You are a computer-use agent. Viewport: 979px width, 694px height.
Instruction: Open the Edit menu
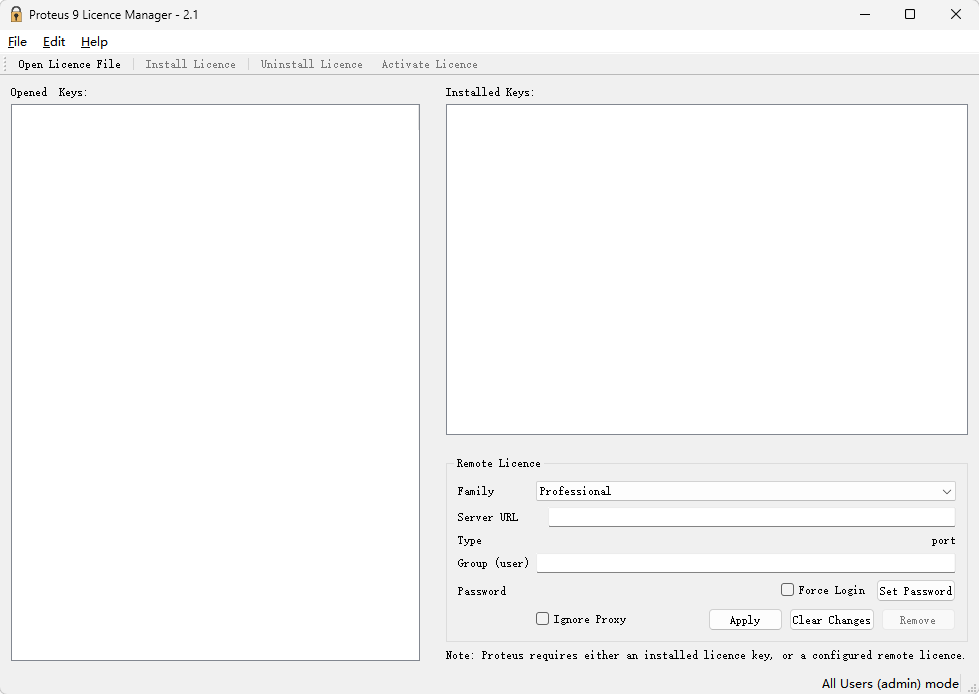point(54,42)
